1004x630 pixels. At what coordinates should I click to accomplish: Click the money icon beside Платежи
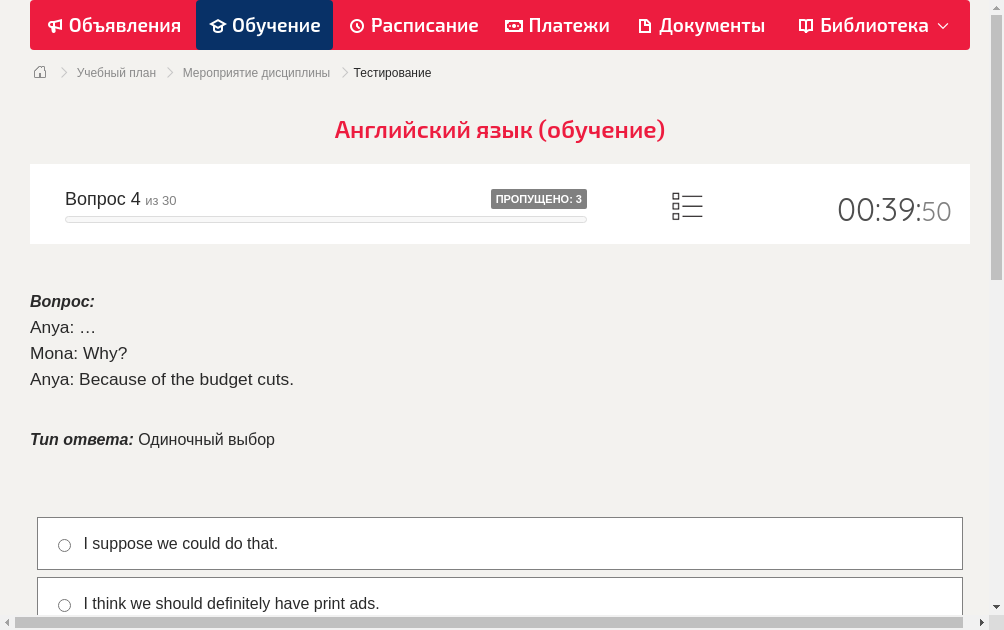click(x=514, y=26)
